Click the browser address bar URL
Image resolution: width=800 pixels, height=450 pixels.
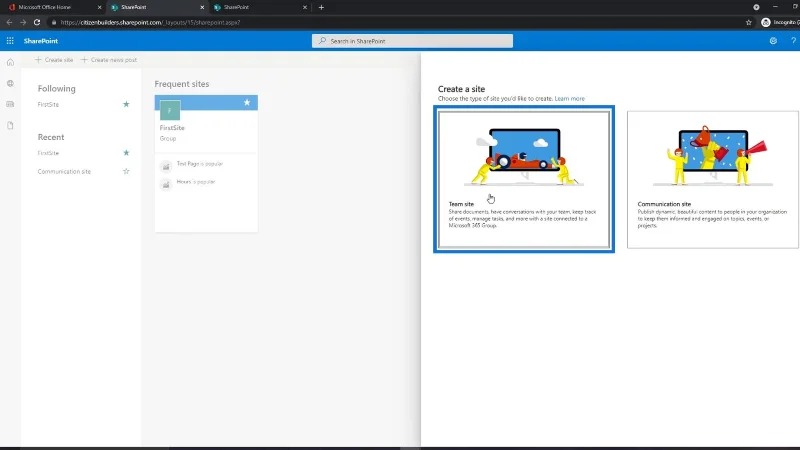coord(150,22)
